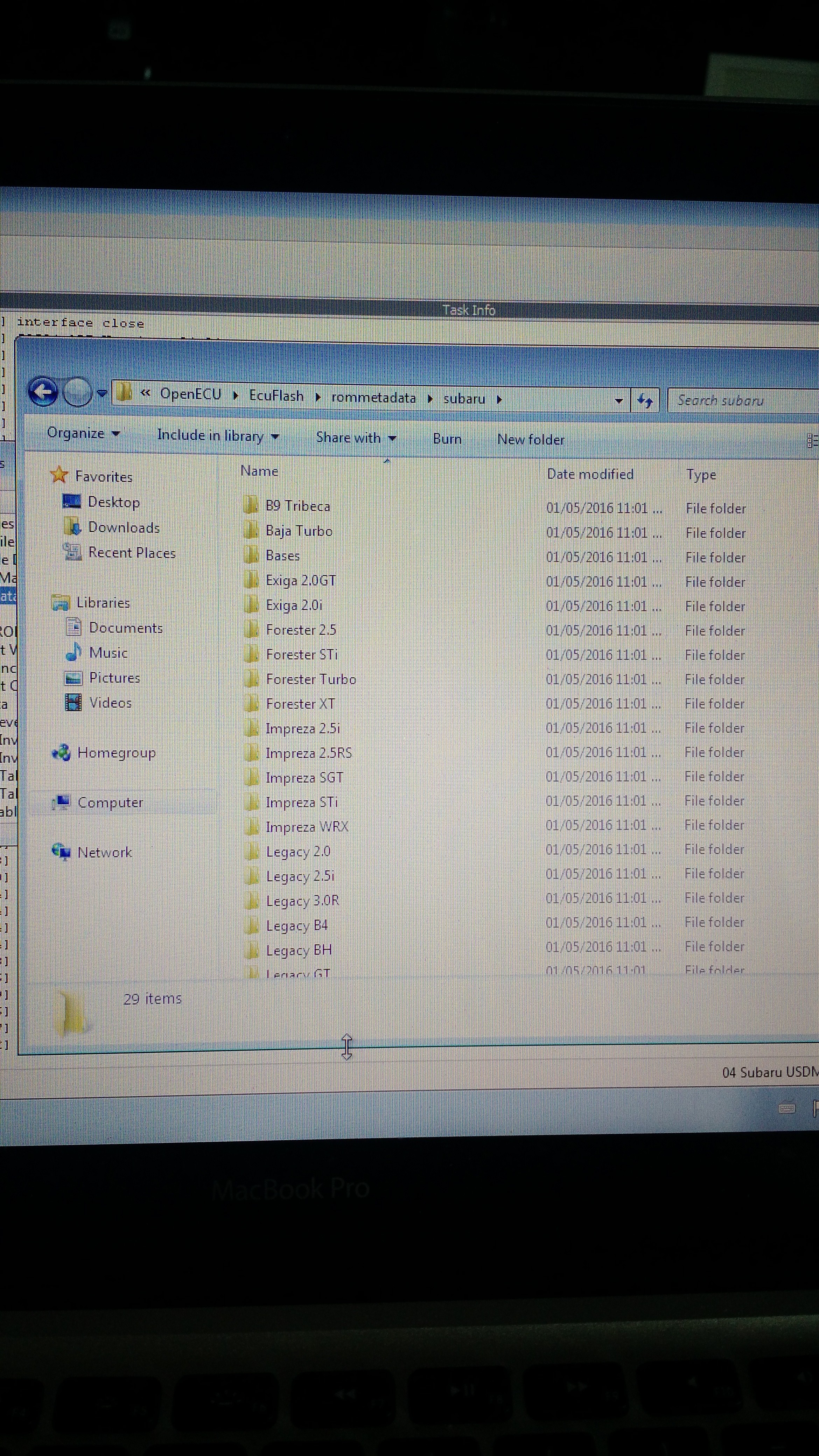819x1456 pixels.
Task: Select the Legacy BH folder icon
Action: pyautogui.click(x=252, y=950)
